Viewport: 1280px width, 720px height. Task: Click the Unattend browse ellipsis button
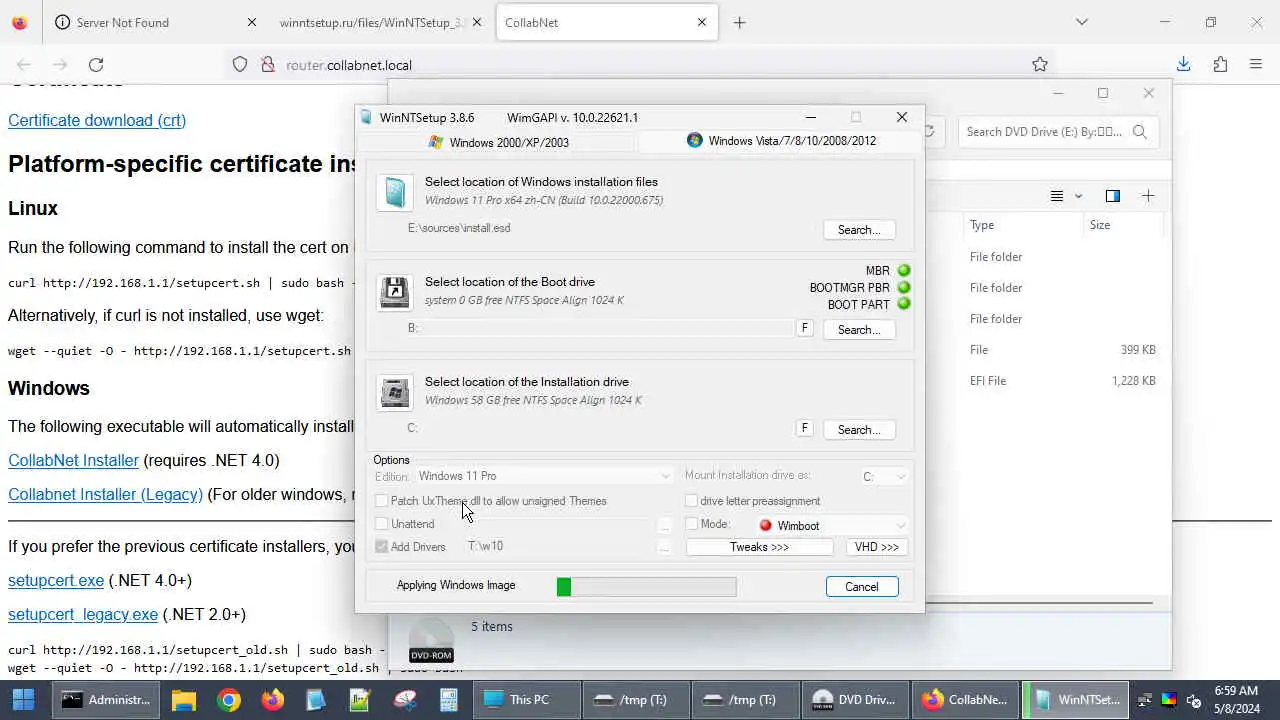pos(664,524)
